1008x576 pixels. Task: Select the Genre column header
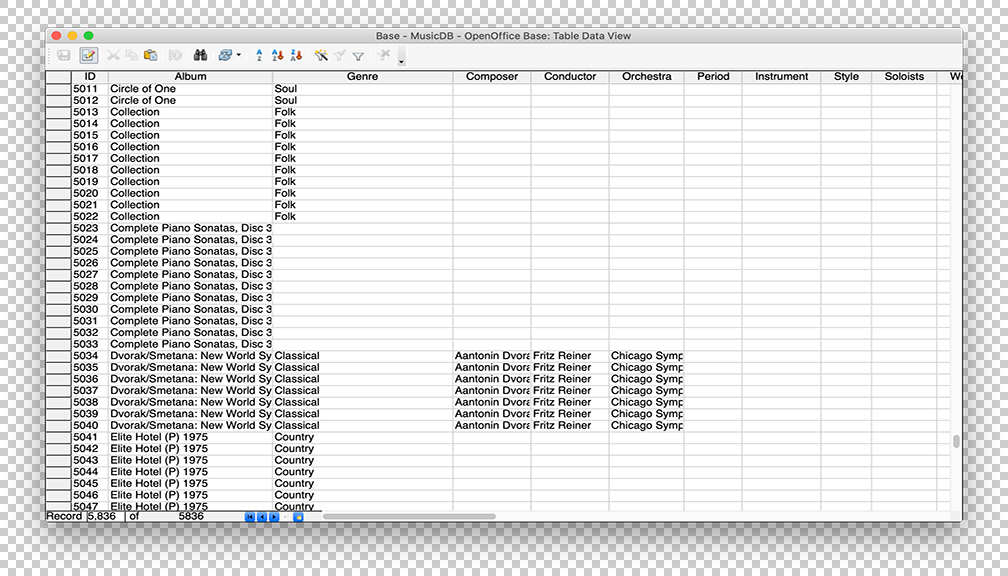point(362,77)
